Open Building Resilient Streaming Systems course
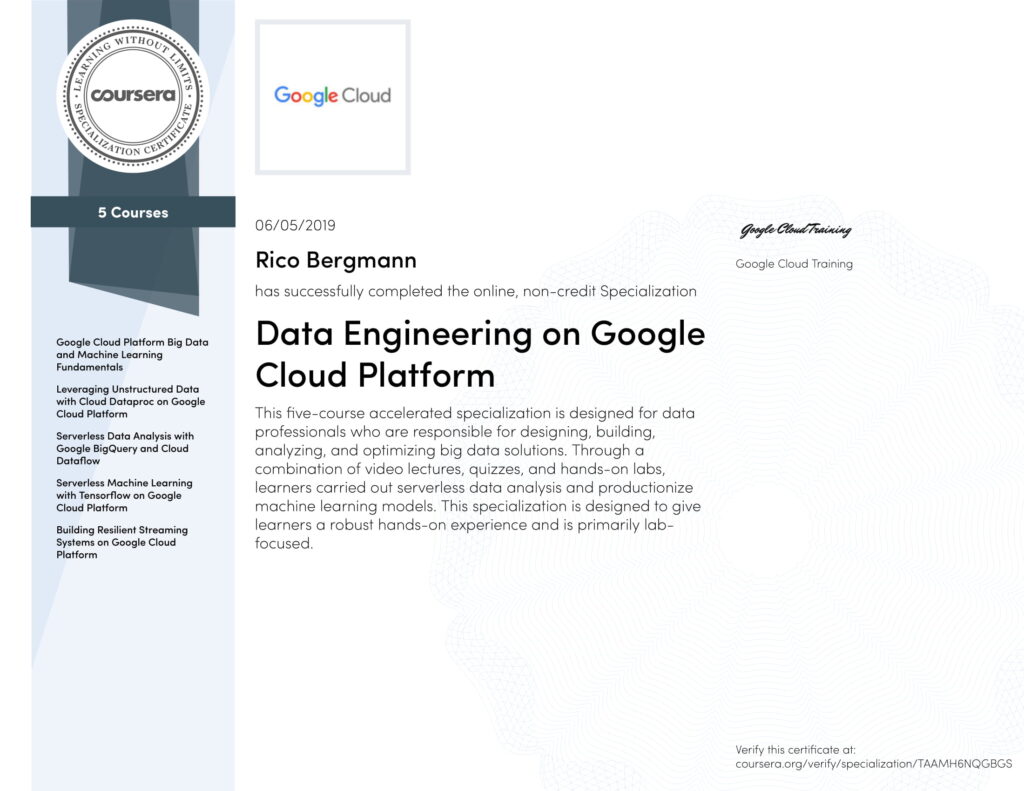Viewport: 1024px width, 791px height. coord(121,542)
